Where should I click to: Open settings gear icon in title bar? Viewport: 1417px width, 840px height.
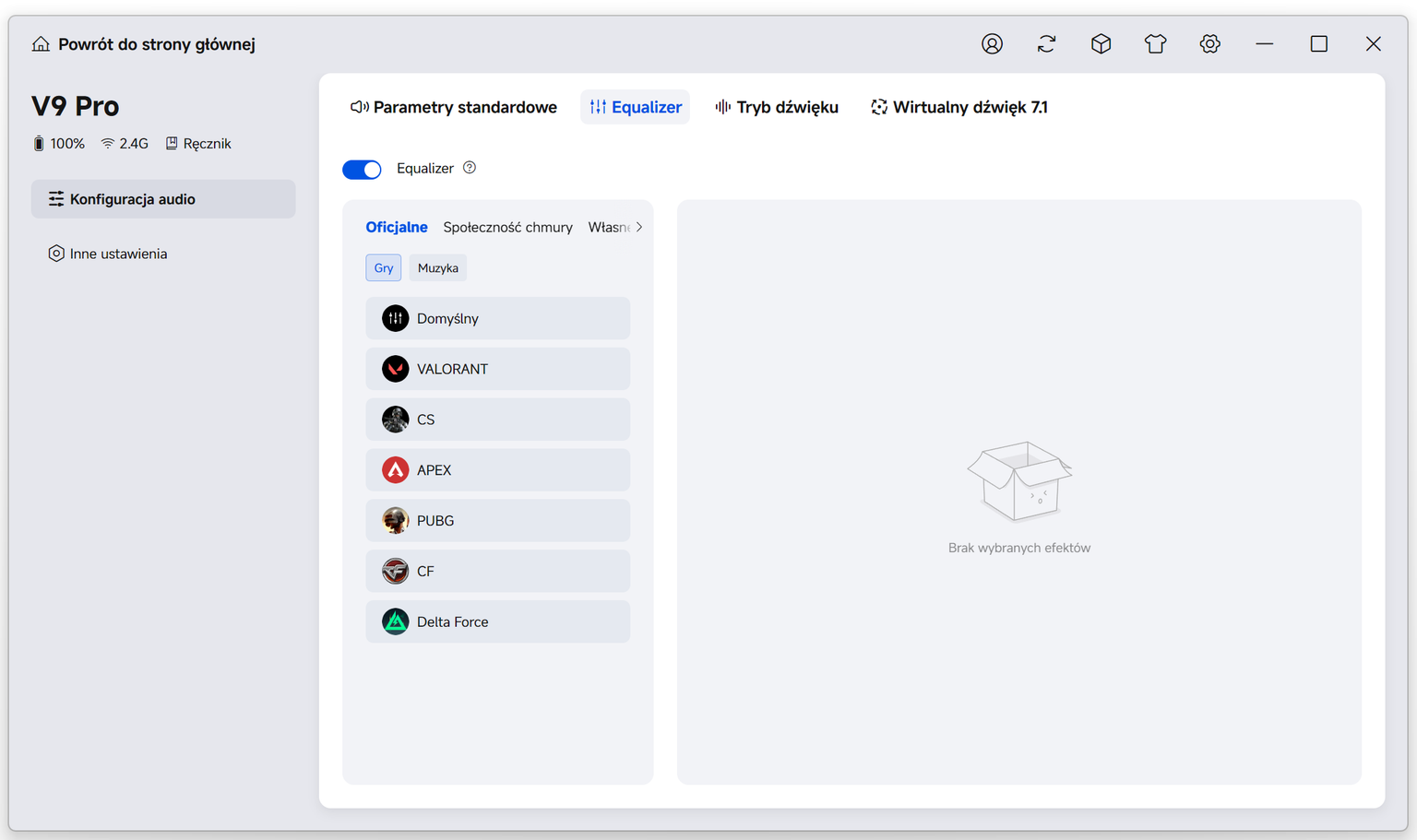click(x=1209, y=44)
